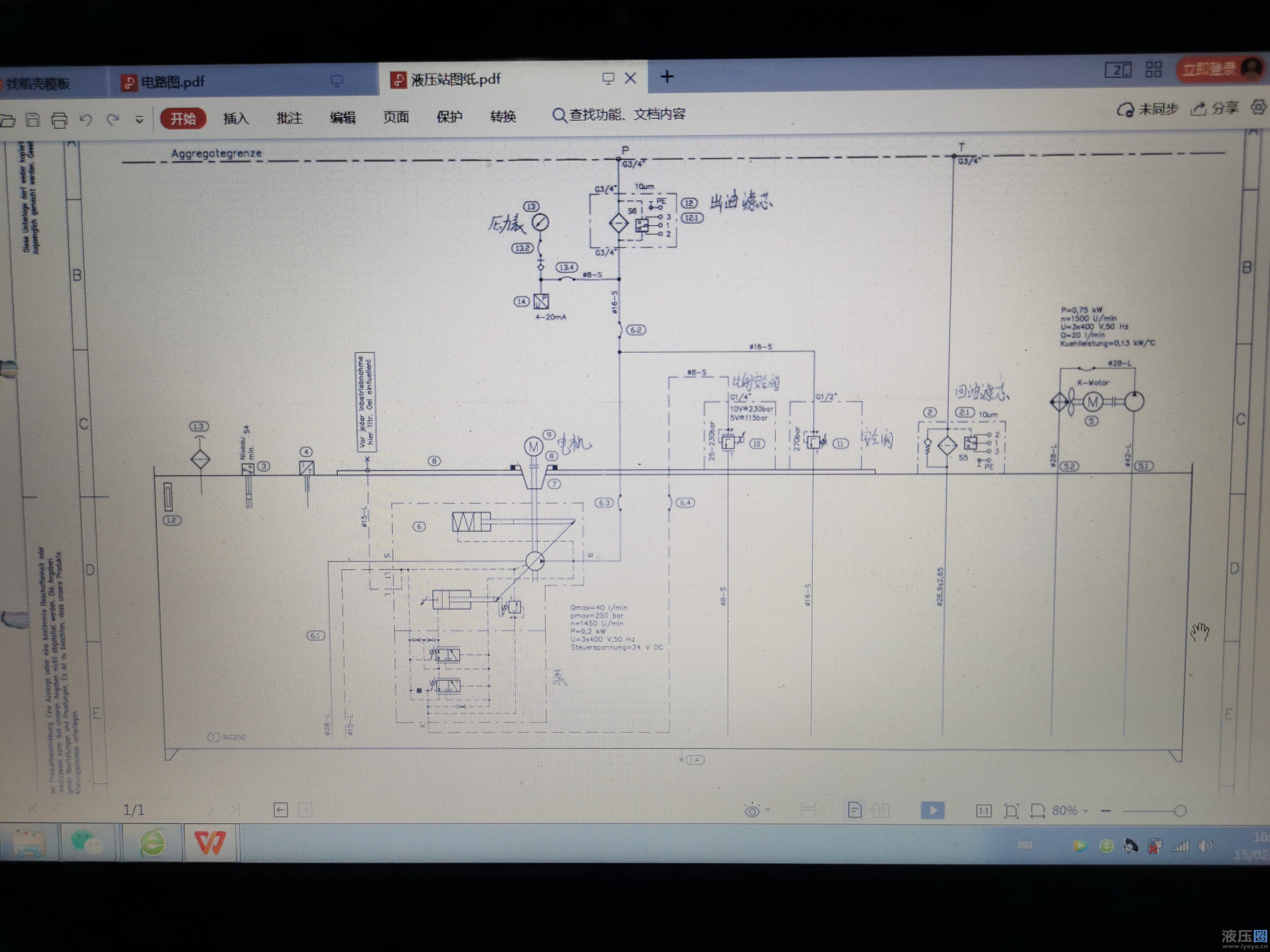
Task: Click the save icon in quick toolbar
Action: (x=33, y=120)
